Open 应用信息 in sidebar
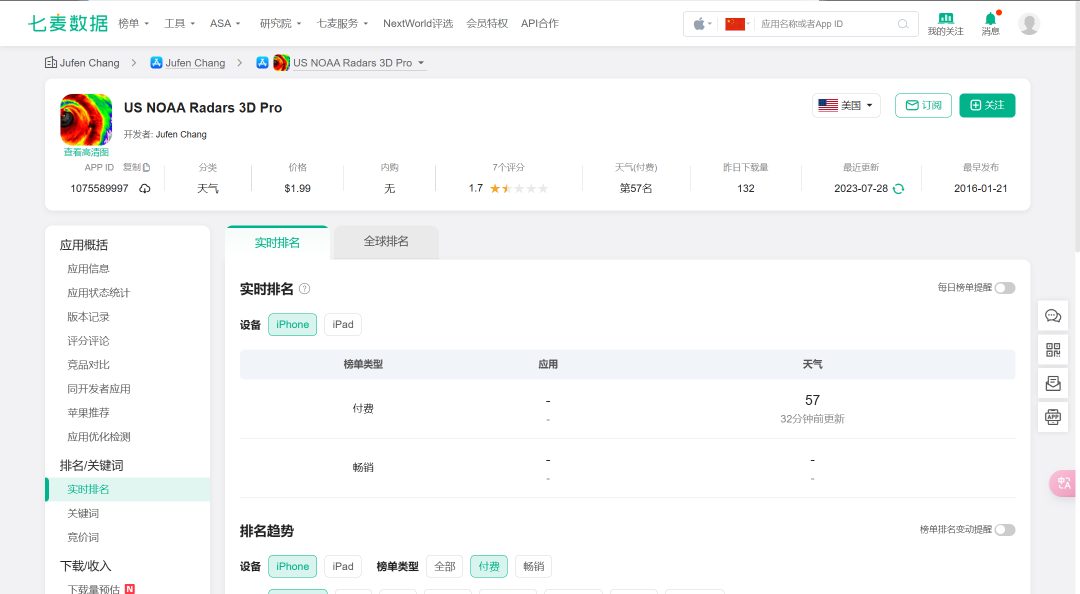The image size is (1080, 594). click(88, 269)
